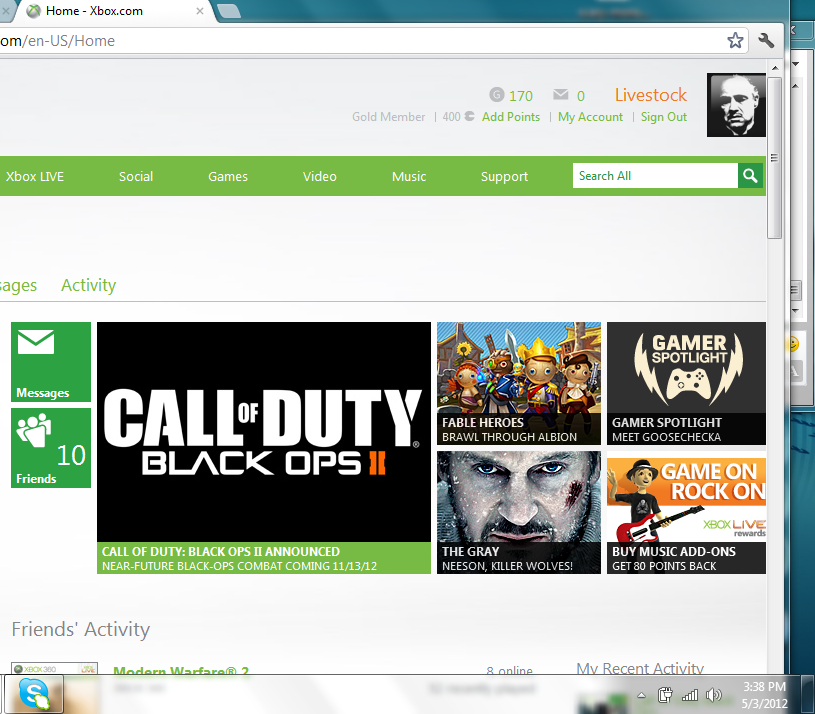Open a new browser tab
This screenshot has height=714, width=815.
tap(229, 11)
